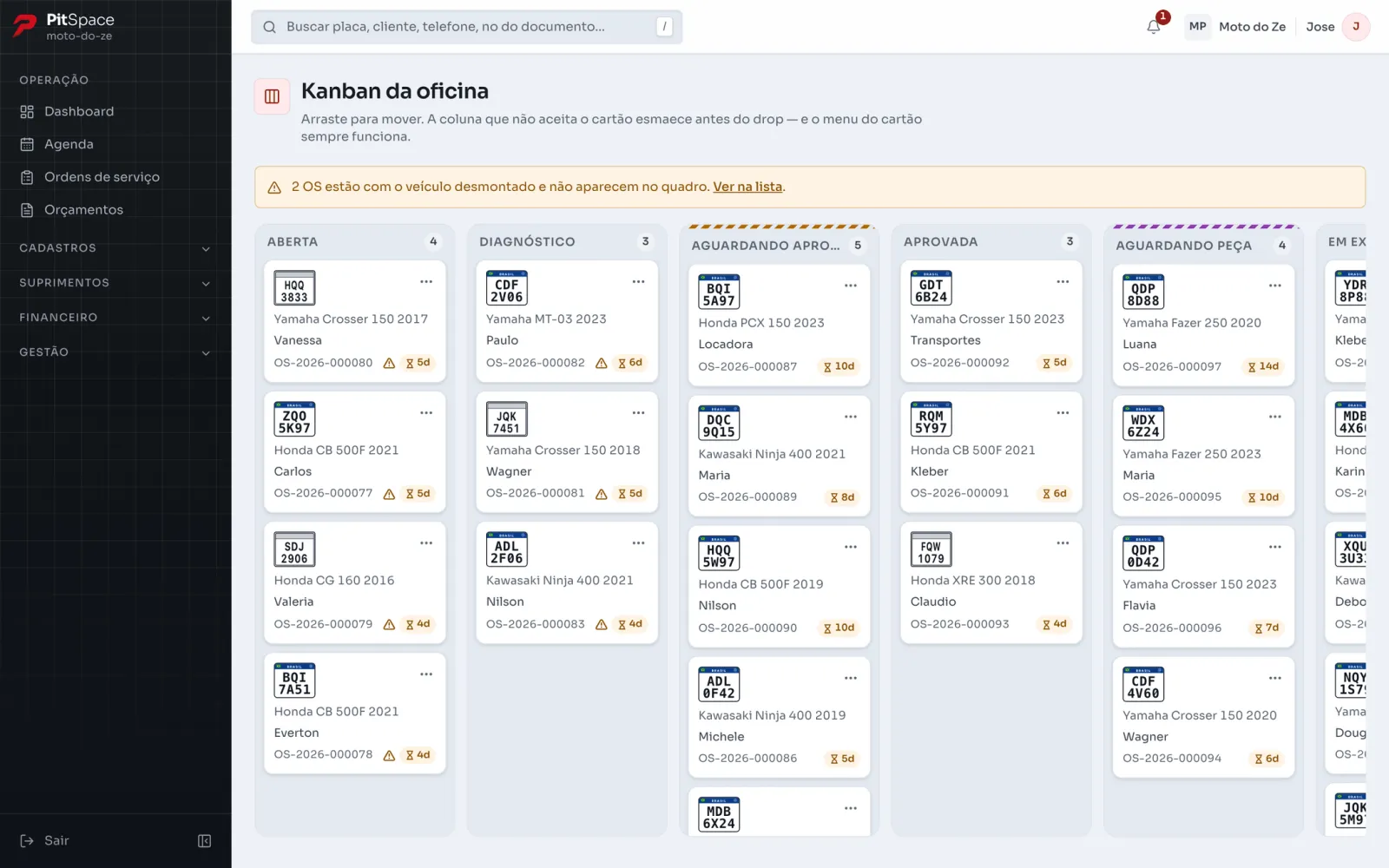The height and width of the screenshot is (868, 1389).
Task: Open Honda CG 160 2016 Valeria card
Action: 354,582
